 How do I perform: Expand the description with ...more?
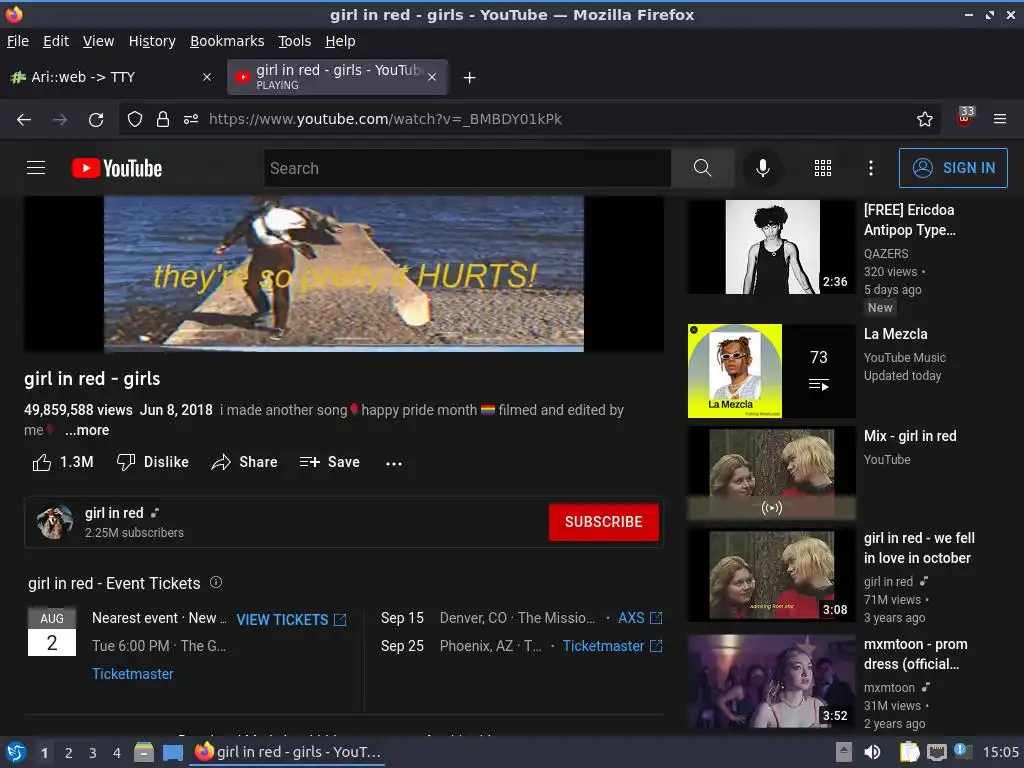tap(87, 430)
